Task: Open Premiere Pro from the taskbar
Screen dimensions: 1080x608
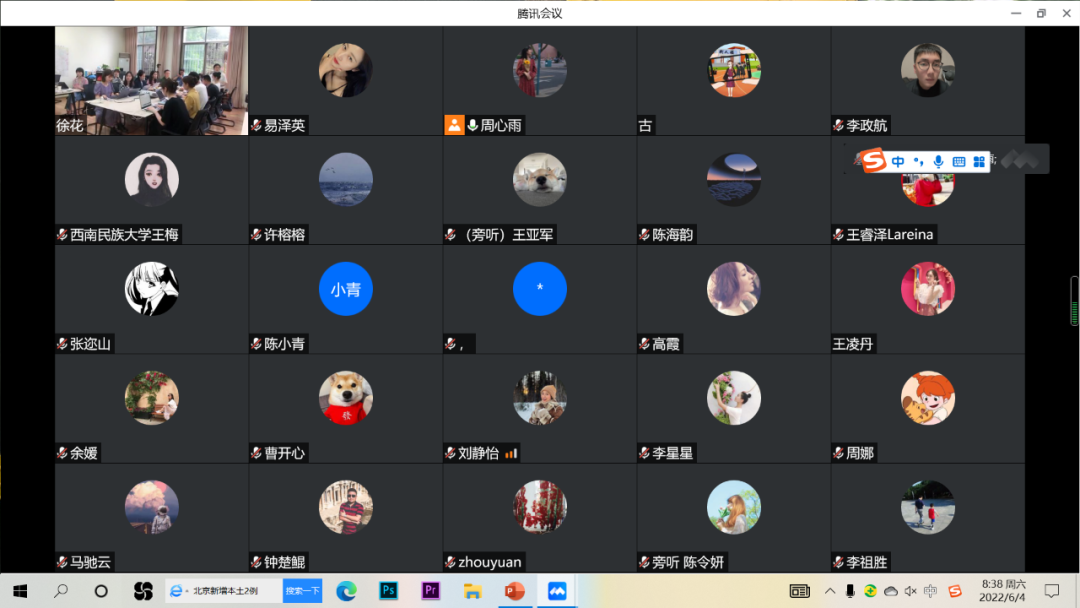Action: point(431,591)
